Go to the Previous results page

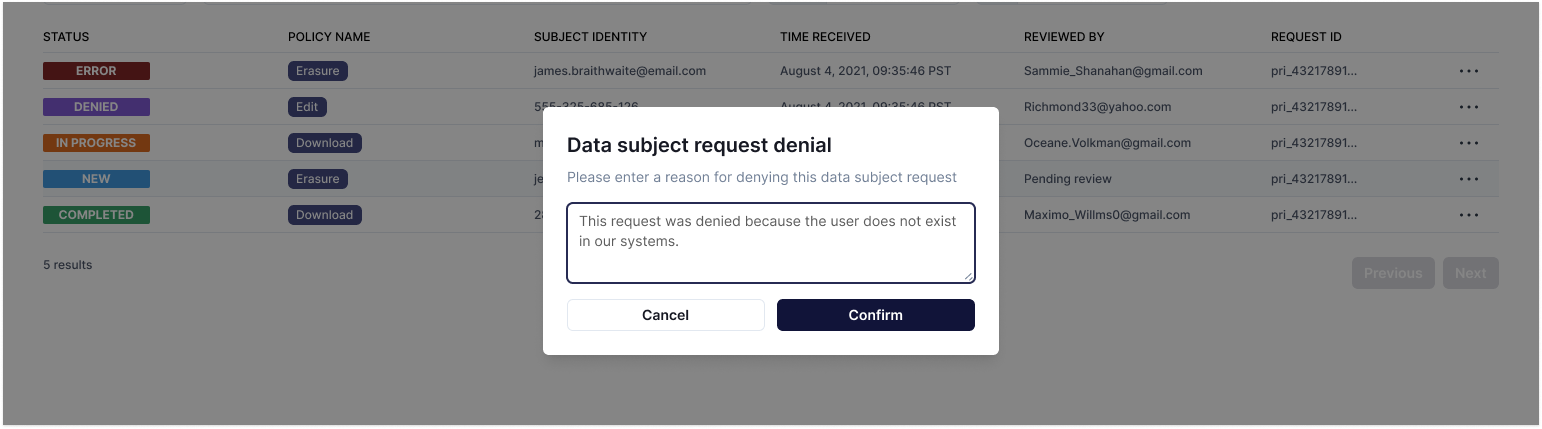(1393, 273)
